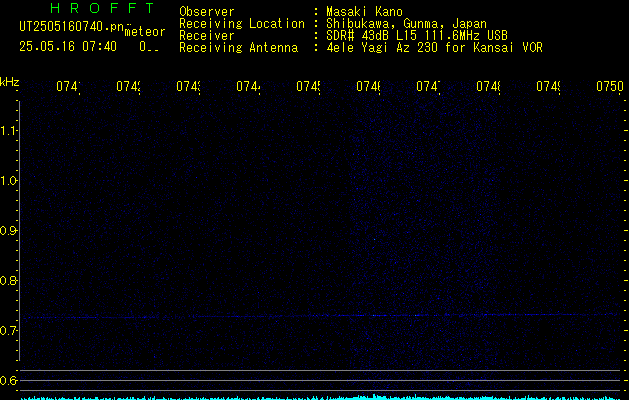Click the green HROFFT title

[102, 8]
